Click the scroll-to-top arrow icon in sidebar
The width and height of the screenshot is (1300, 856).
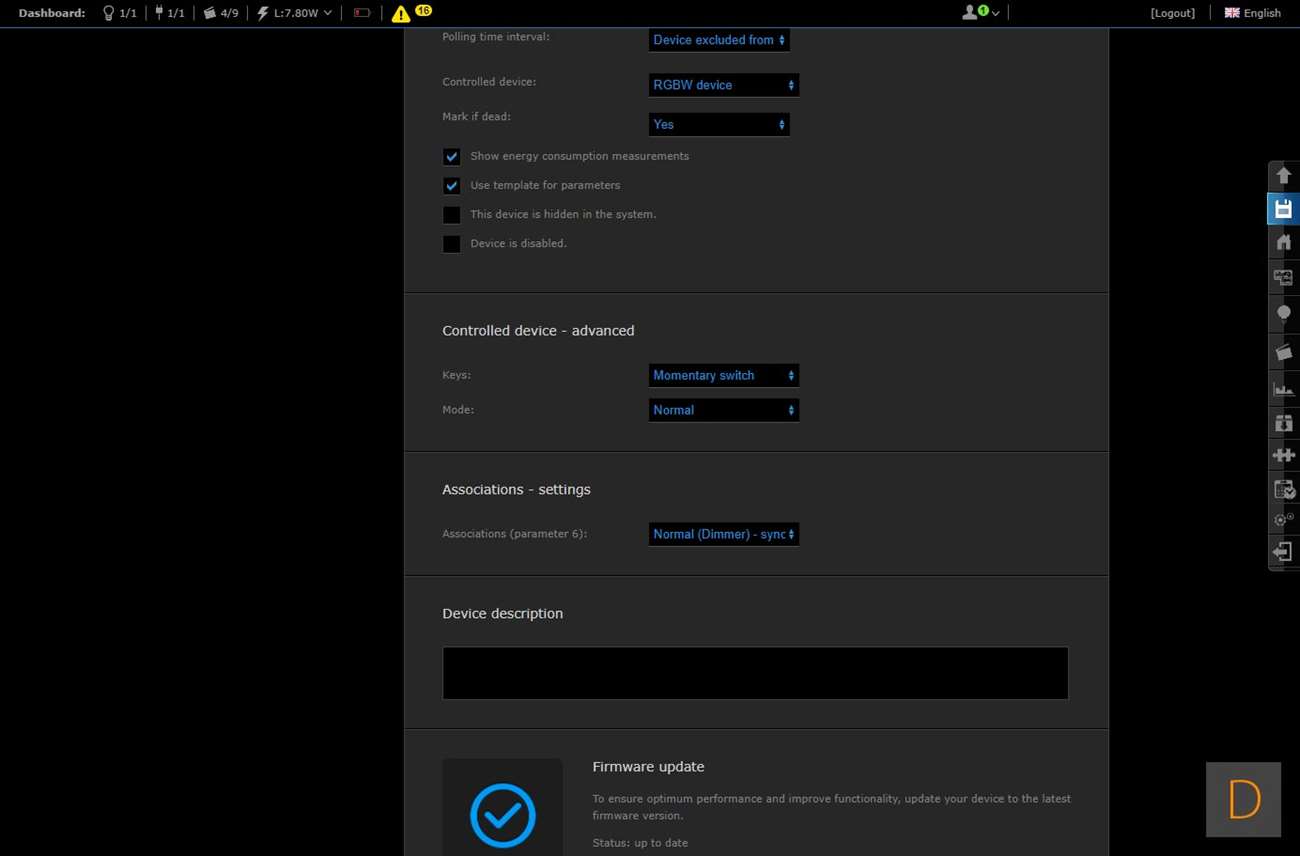coord(1283,176)
